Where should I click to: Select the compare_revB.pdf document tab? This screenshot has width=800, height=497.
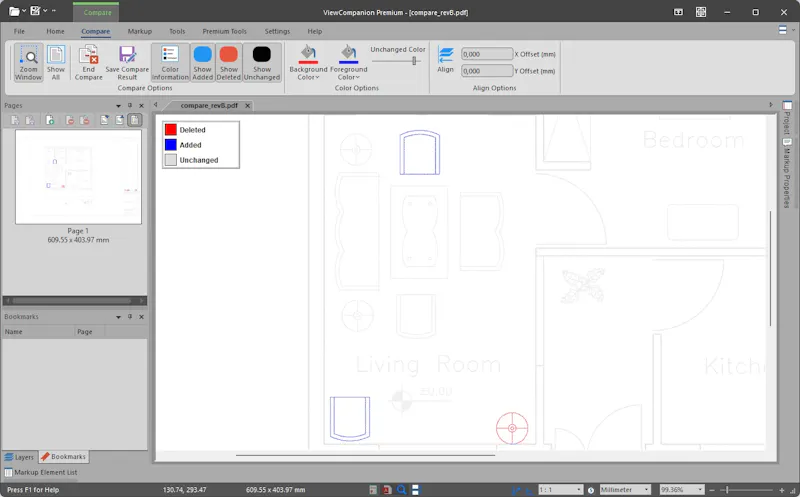click(209, 106)
